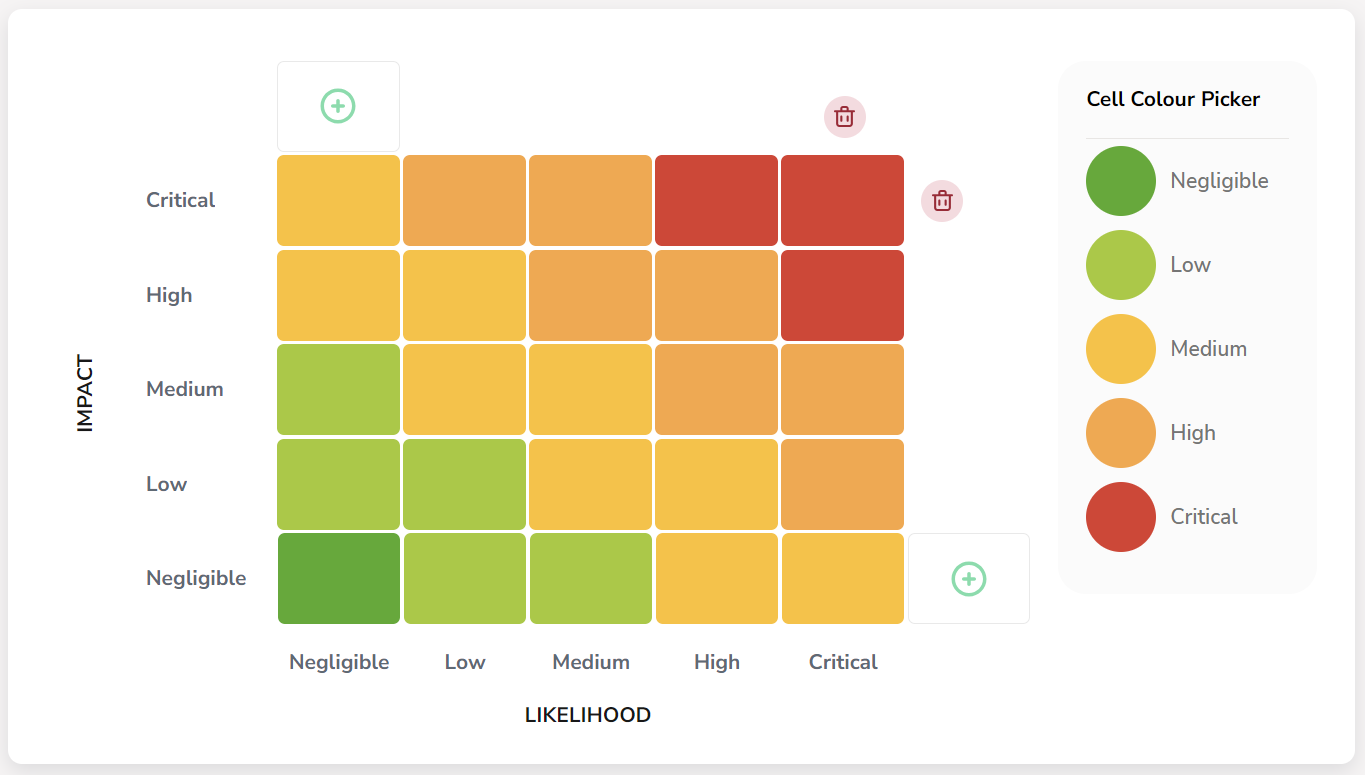The height and width of the screenshot is (775, 1365).
Task: Click the add column plus icon above the matrix
Action: pyautogui.click(x=338, y=105)
